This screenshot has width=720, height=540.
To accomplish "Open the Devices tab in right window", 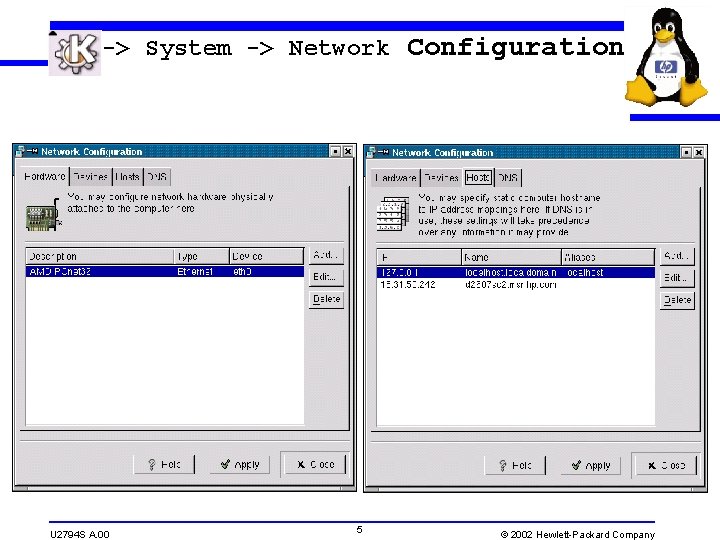I will click(441, 178).
